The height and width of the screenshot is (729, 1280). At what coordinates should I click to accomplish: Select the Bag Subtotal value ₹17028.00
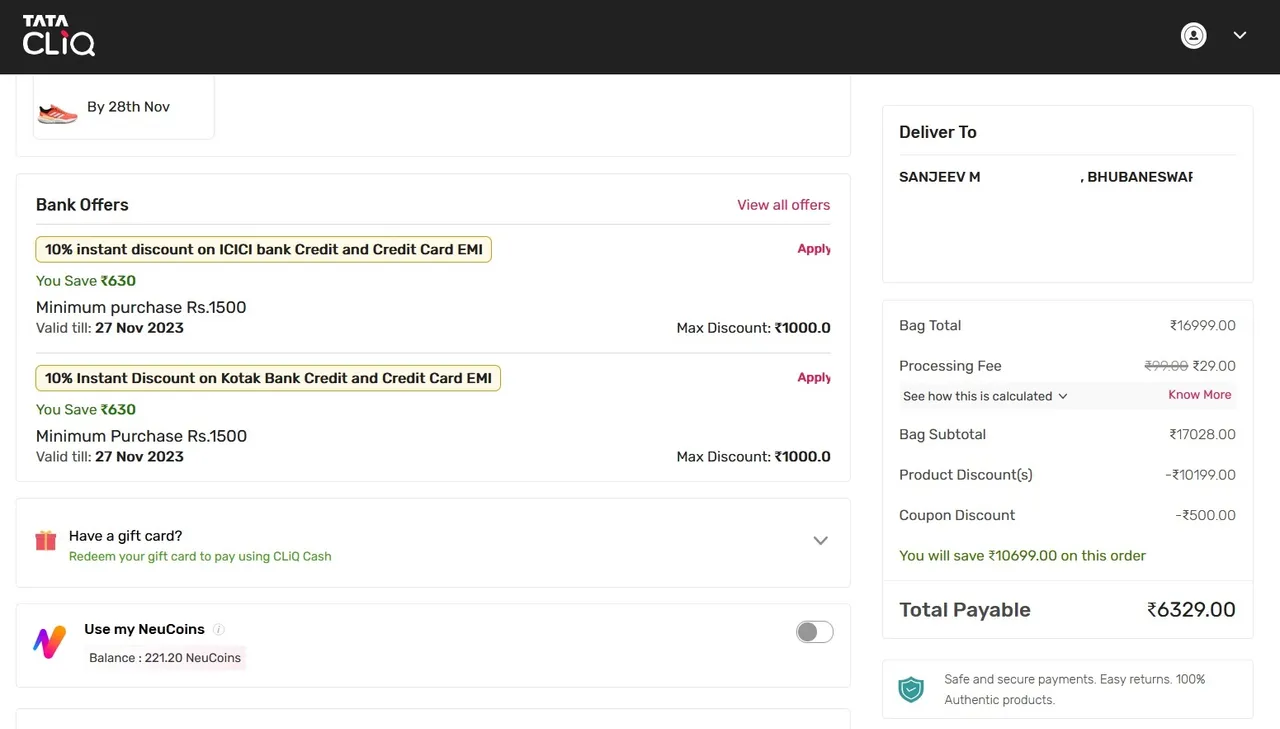(x=1203, y=435)
